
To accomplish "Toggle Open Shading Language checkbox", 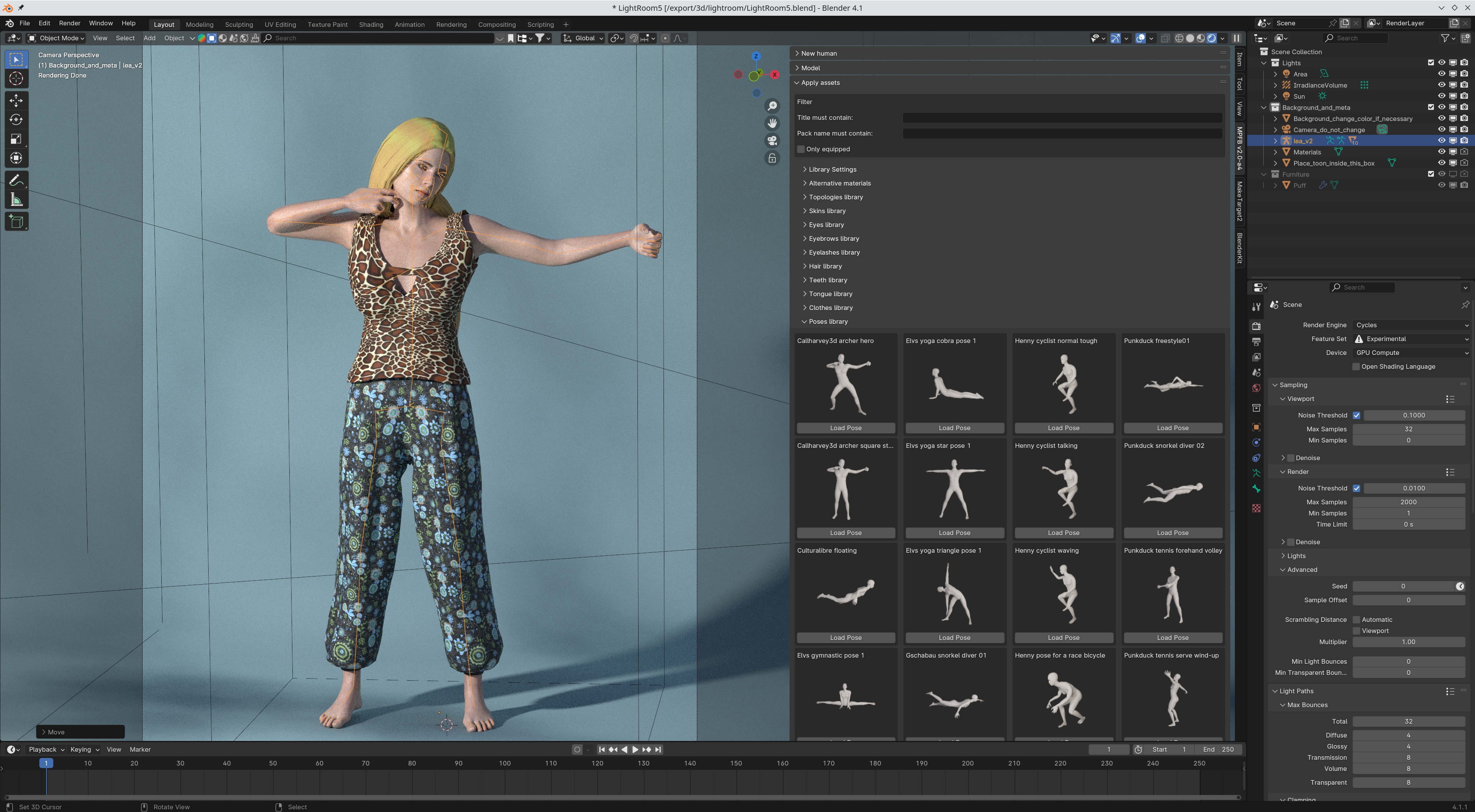I will (1356, 367).
